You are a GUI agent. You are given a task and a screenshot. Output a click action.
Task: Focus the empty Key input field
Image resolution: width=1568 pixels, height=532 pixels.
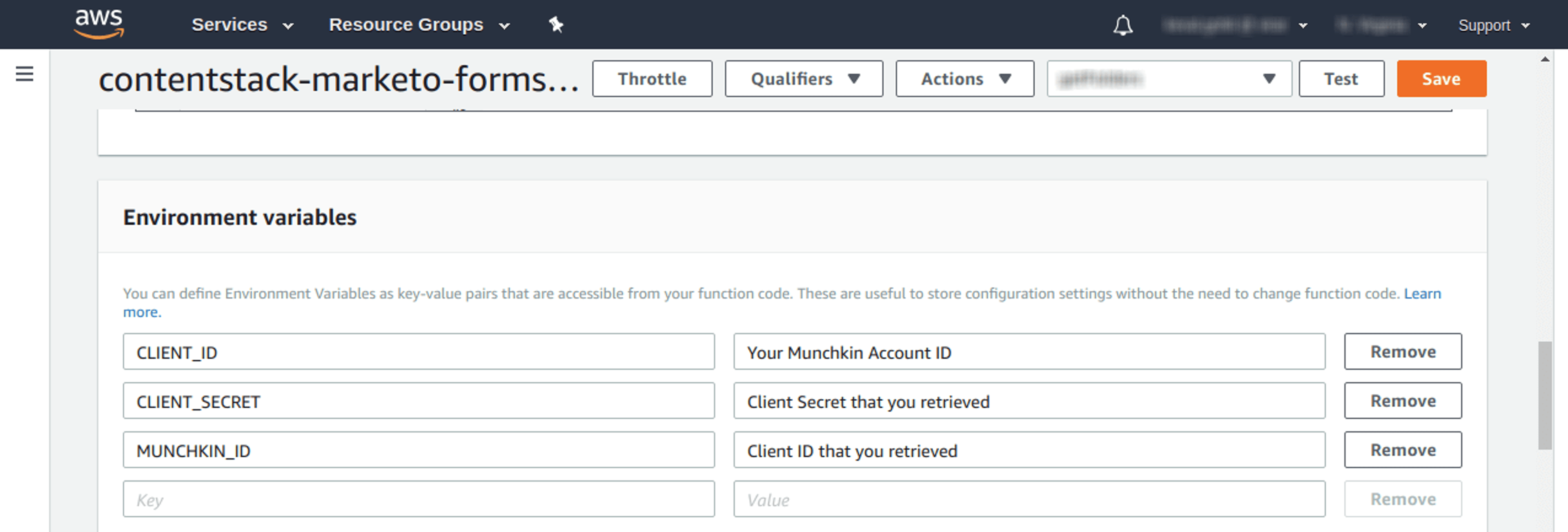(x=418, y=499)
